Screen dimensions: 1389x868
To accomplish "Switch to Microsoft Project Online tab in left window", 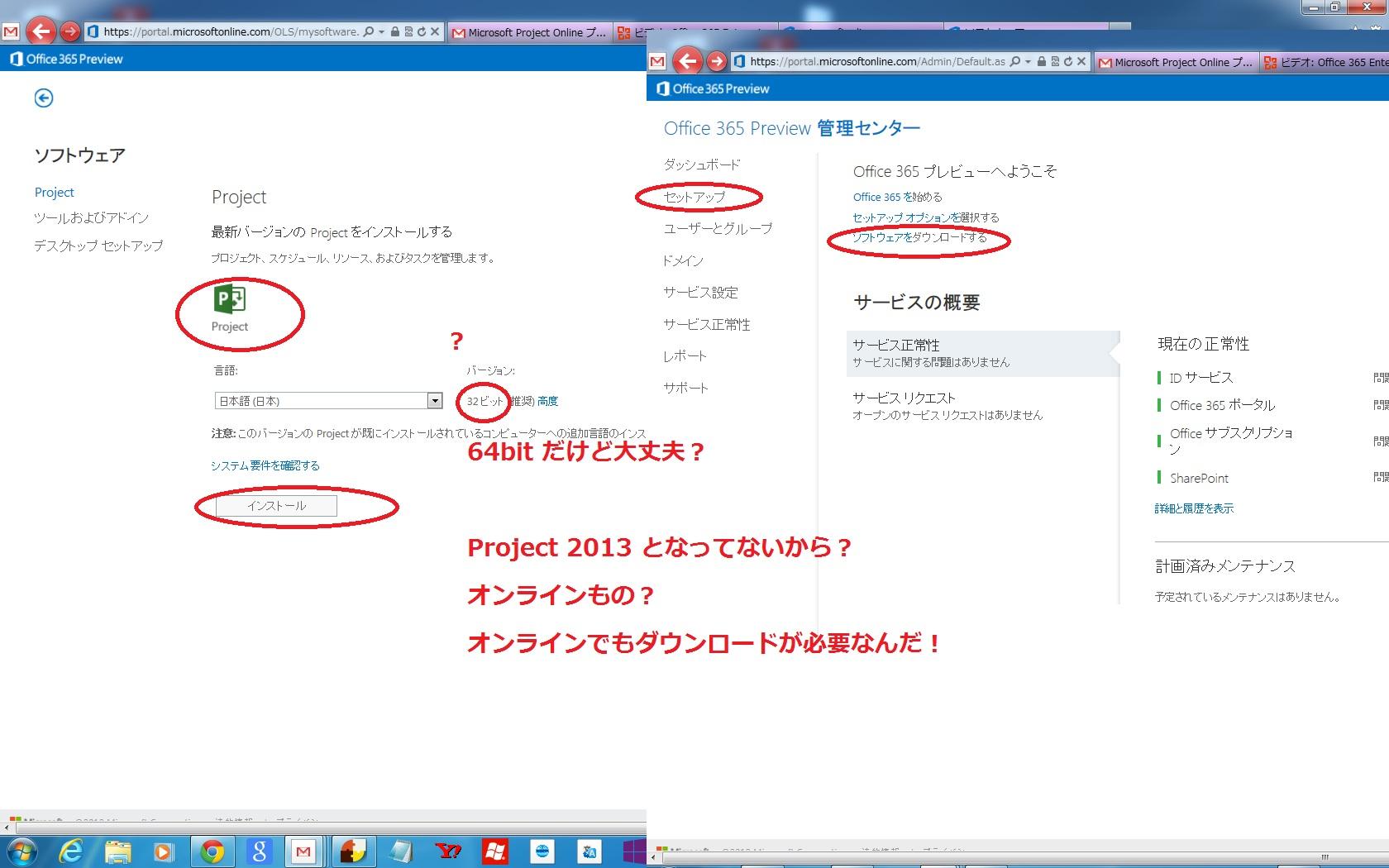I will pos(530,32).
